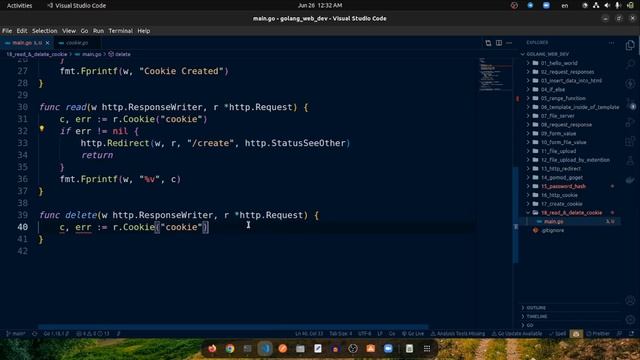Screen dimensions: 640x360
Task: Open Show Applications grid in dock
Action: coord(427,348)
